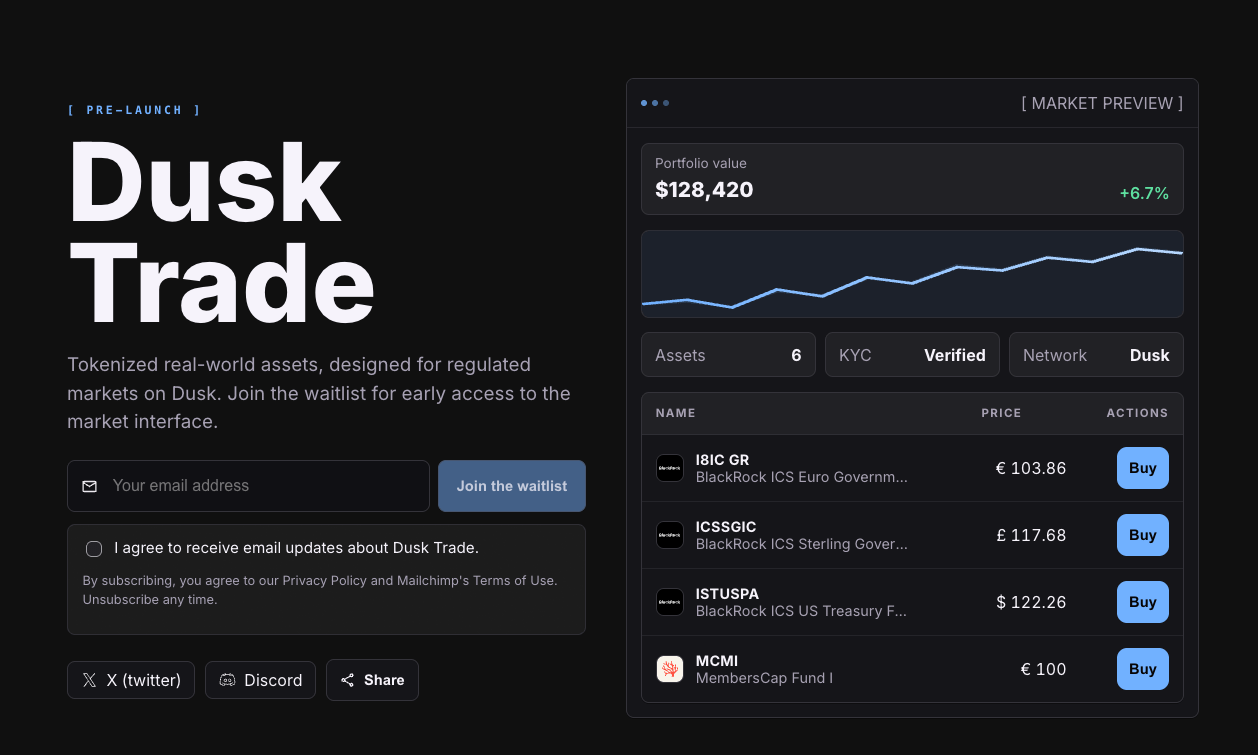This screenshot has height=755, width=1258.
Task: Click the Dusk Trade headline
Action: (221, 233)
